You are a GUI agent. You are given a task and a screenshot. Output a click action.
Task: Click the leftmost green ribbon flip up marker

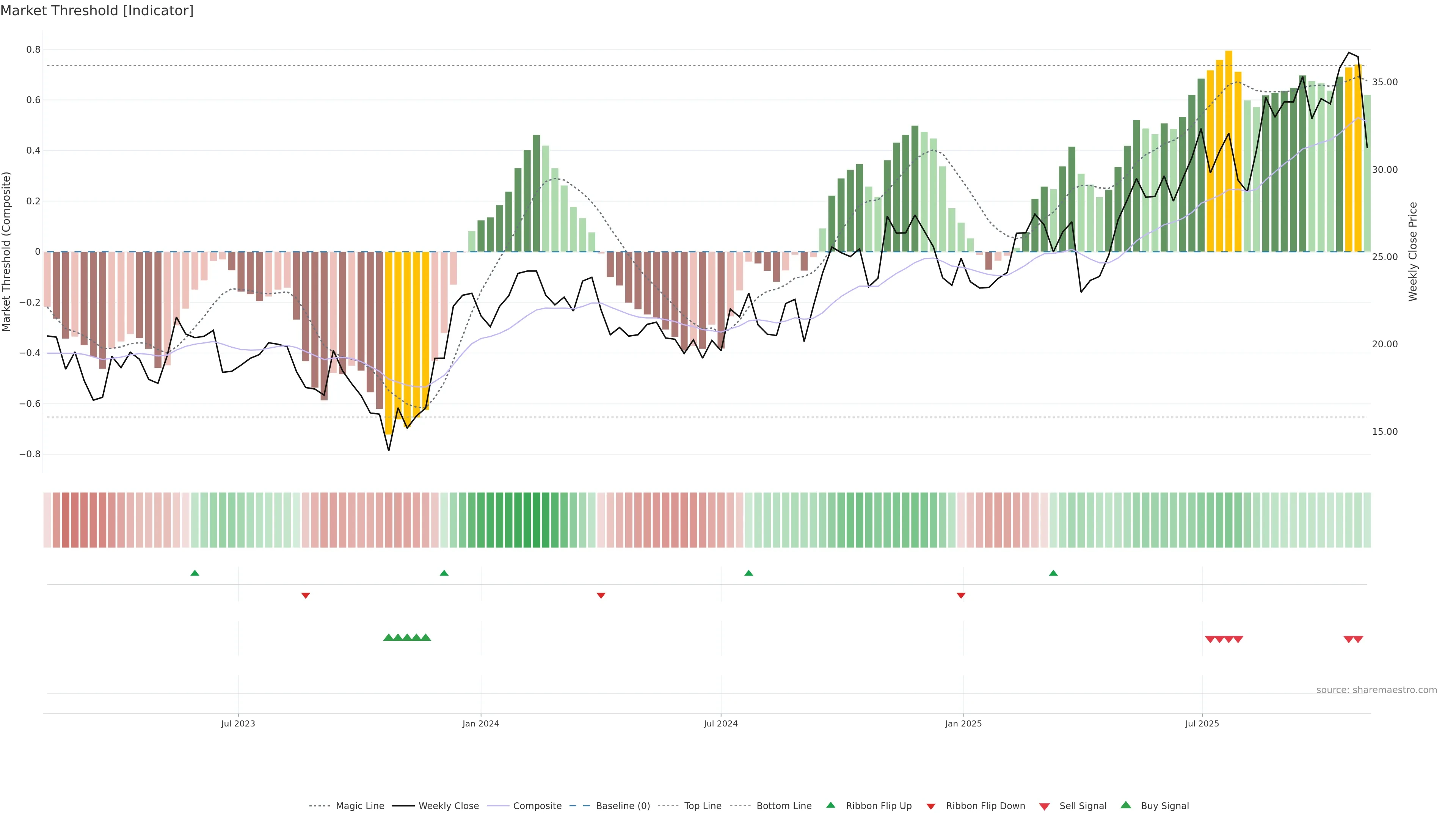tap(195, 573)
